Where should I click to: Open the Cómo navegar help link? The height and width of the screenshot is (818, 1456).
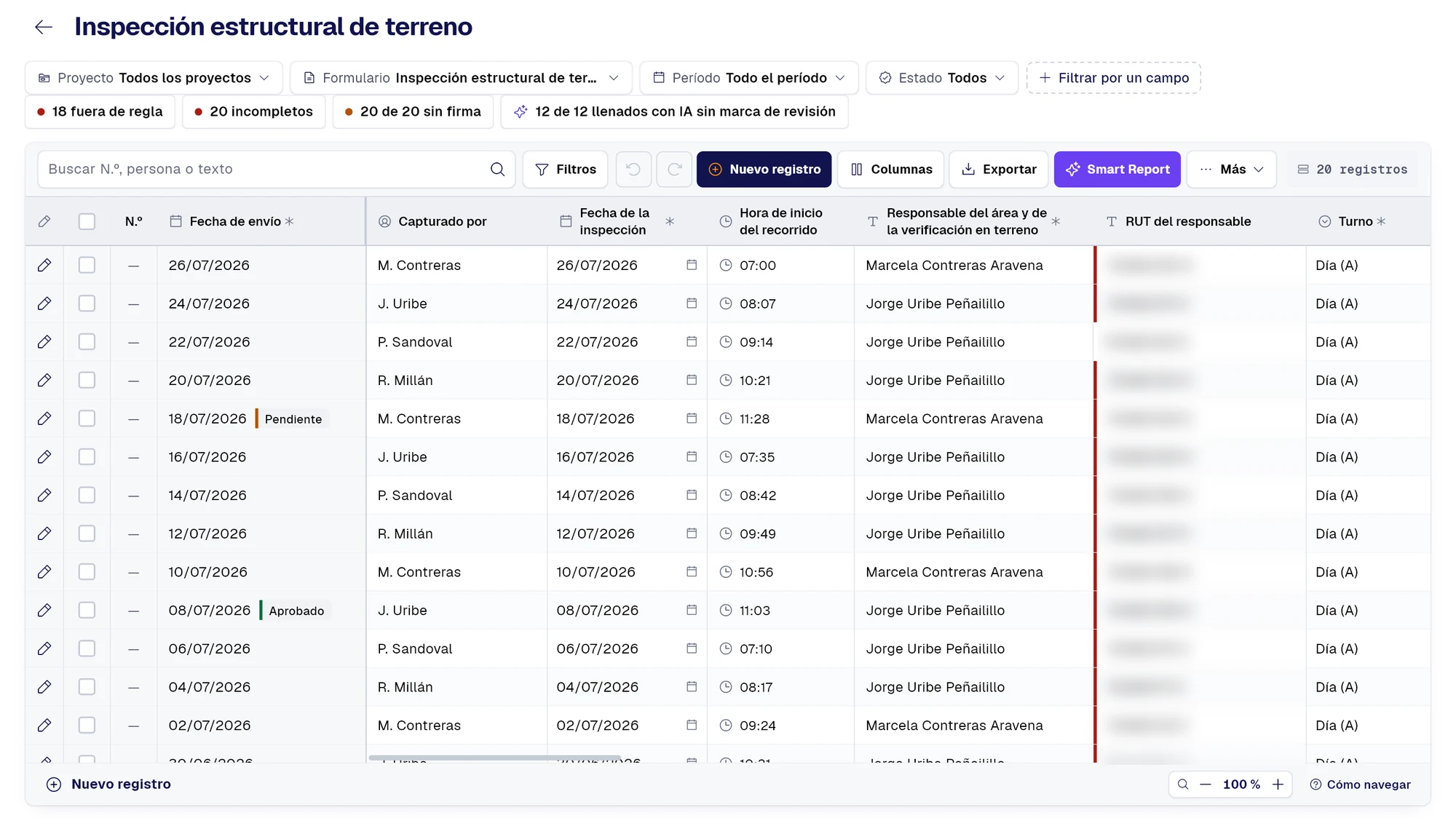(x=1360, y=785)
